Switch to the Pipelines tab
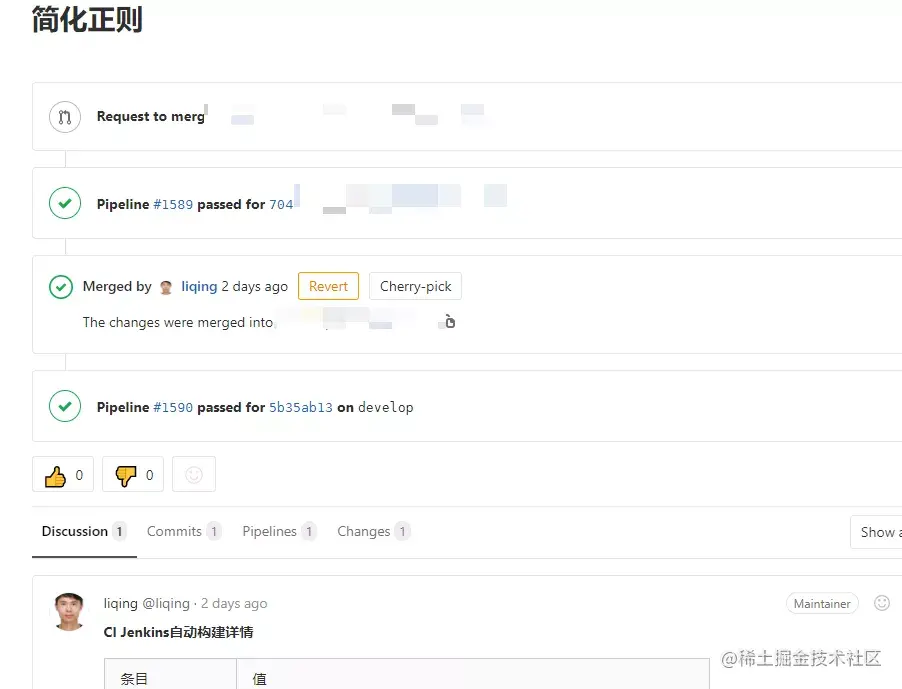This screenshot has height=689, width=902. coord(279,531)
